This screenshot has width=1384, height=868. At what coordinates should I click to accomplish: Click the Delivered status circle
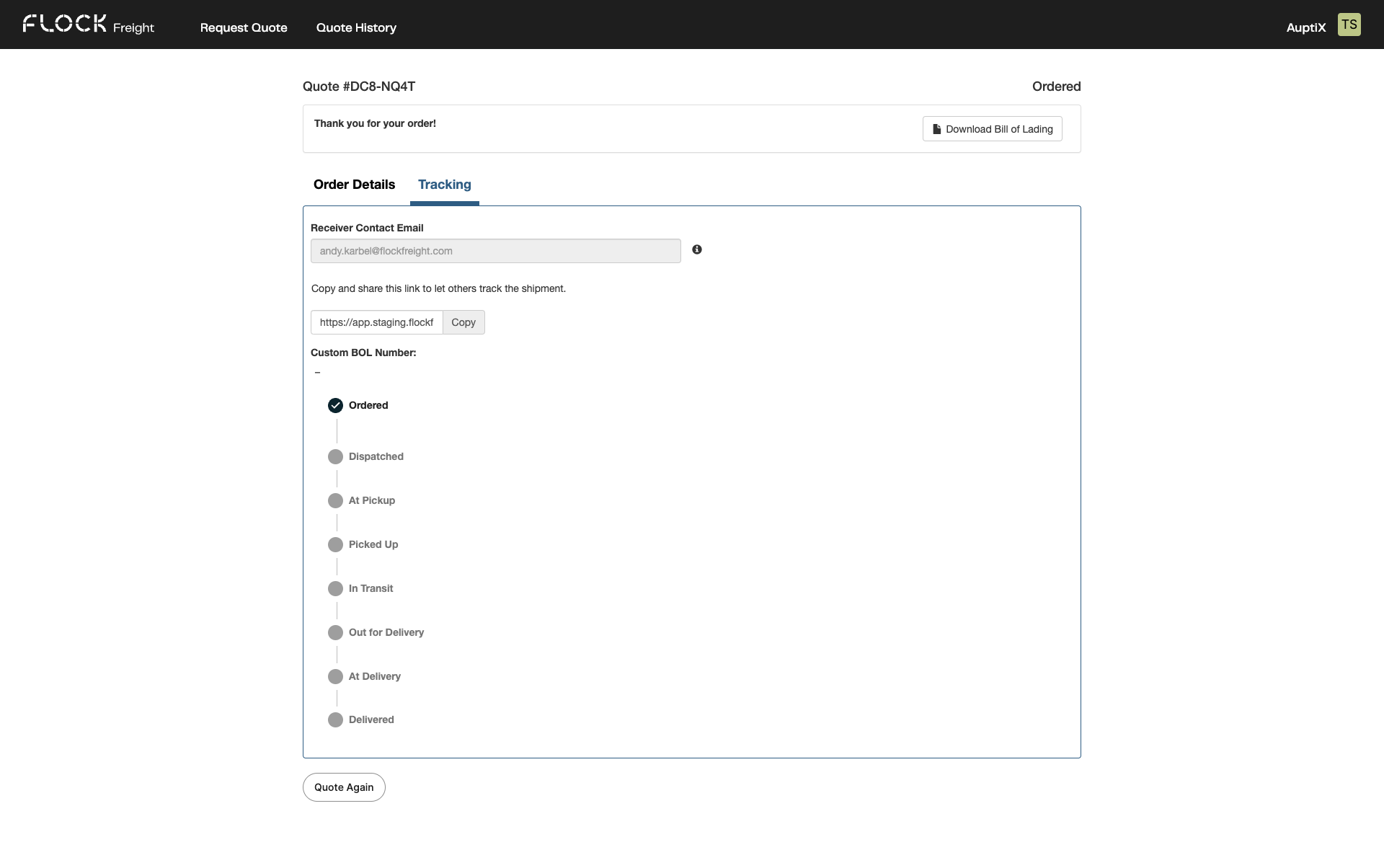tap(335, 719)
